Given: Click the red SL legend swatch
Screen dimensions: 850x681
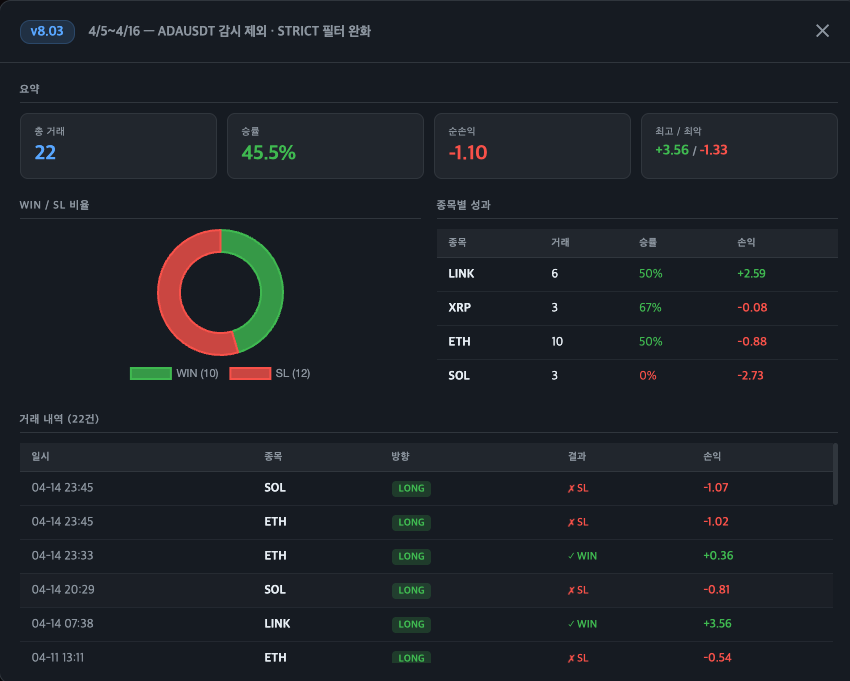Looking at the screenshot, I should point(250,373).
